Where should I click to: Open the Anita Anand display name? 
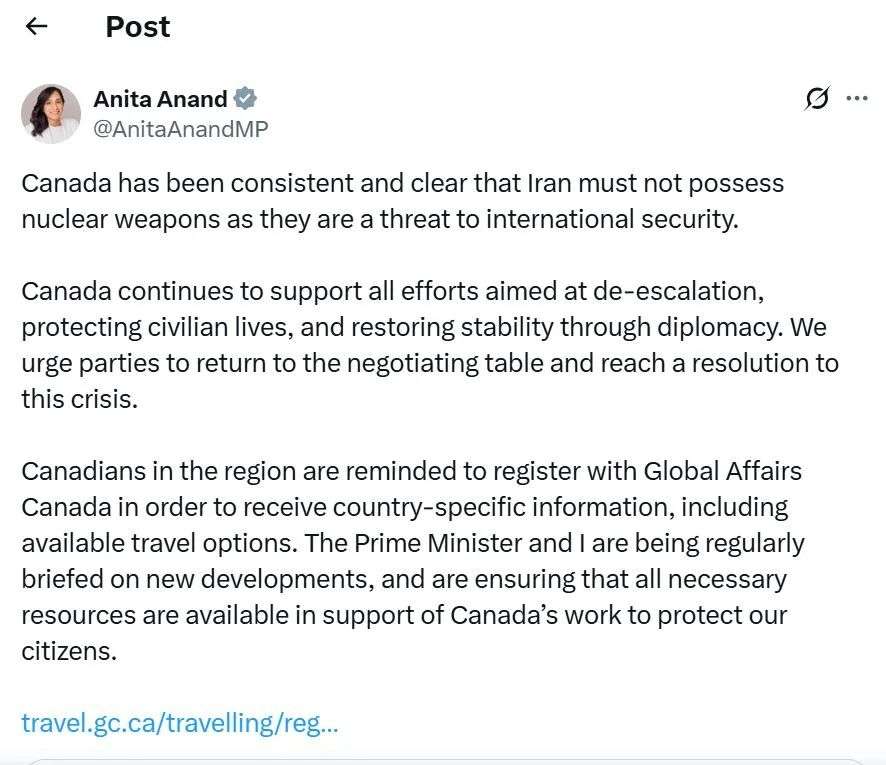160,99
